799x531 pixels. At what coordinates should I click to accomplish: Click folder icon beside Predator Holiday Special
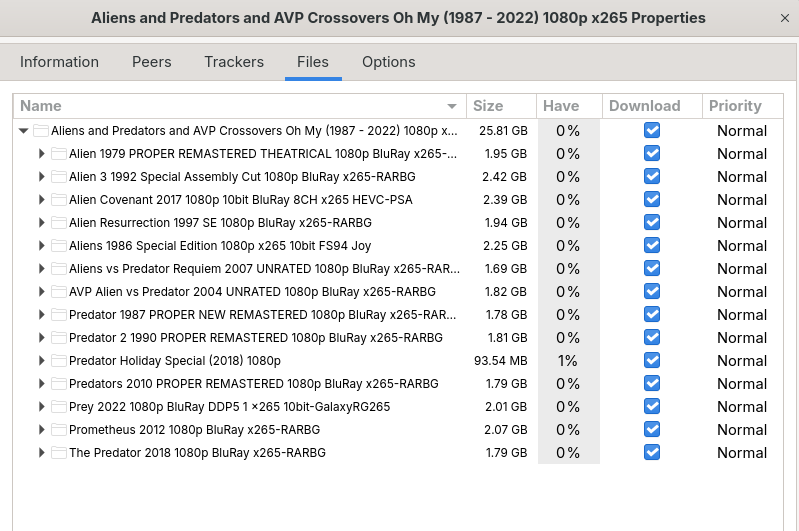pos(59,361)
